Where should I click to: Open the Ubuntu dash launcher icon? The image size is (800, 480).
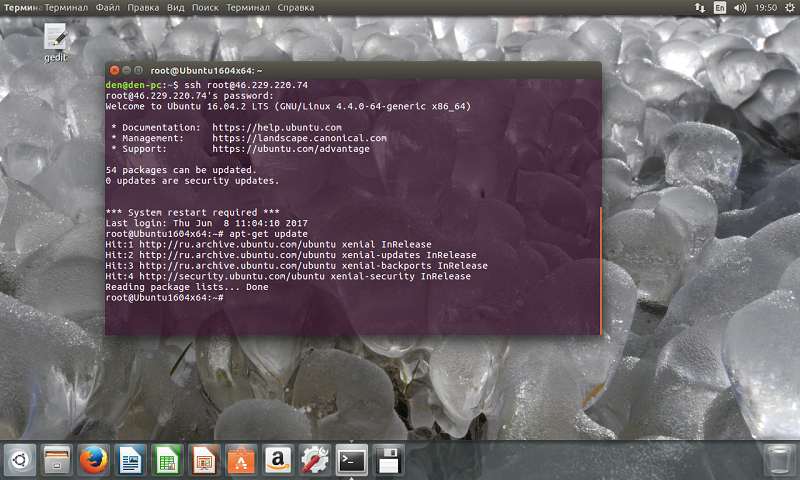(20, 460)
